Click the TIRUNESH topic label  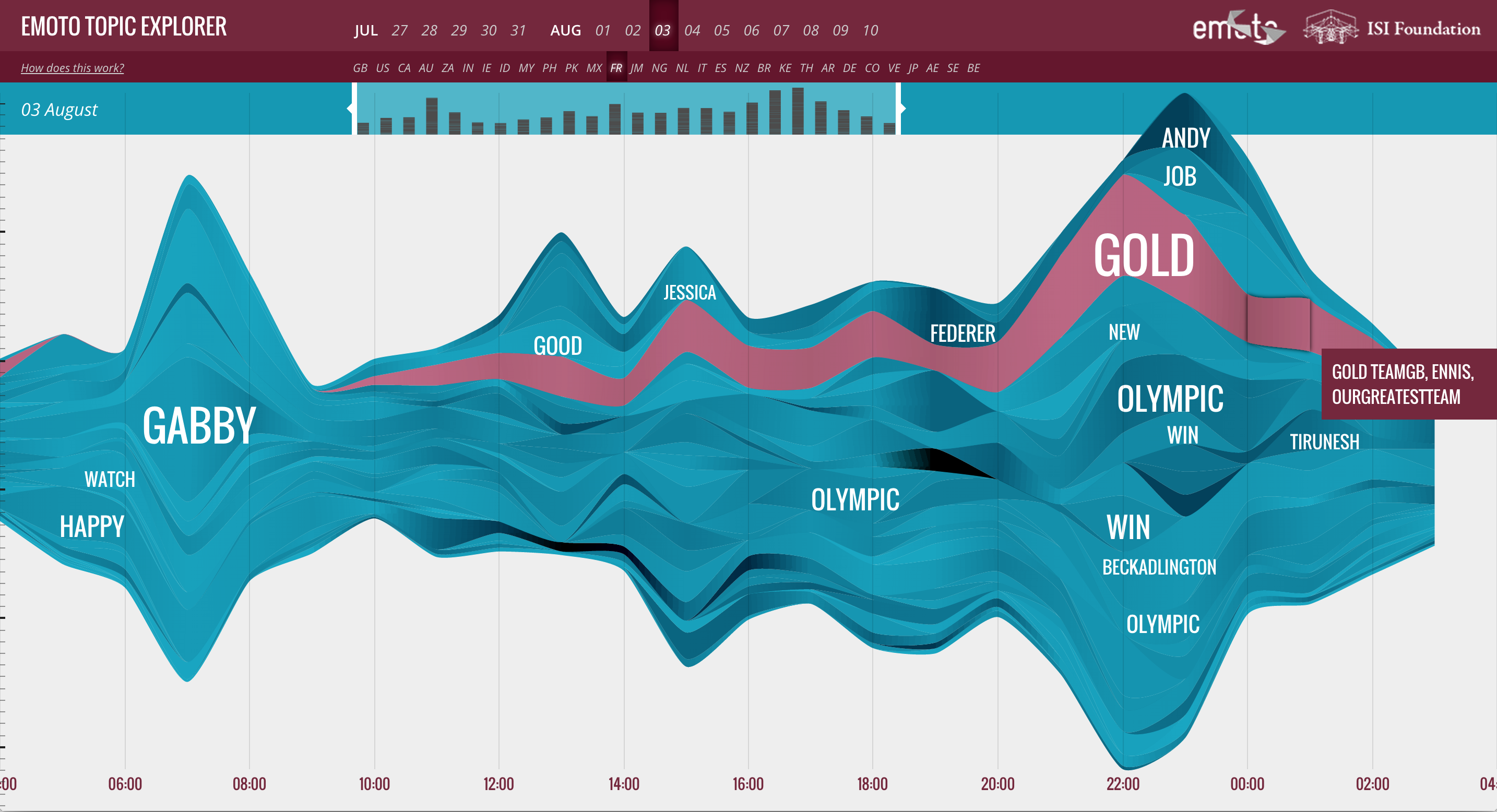1324,442
